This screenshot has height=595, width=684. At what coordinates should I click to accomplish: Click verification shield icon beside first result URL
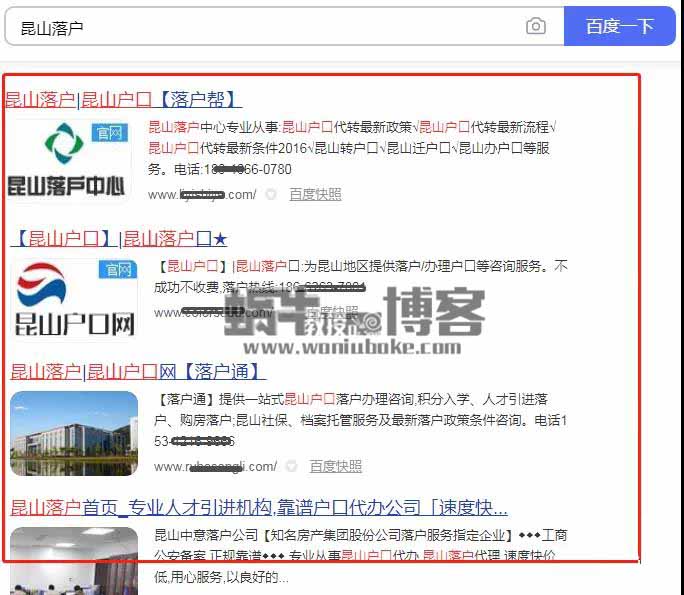click(271, 194)
